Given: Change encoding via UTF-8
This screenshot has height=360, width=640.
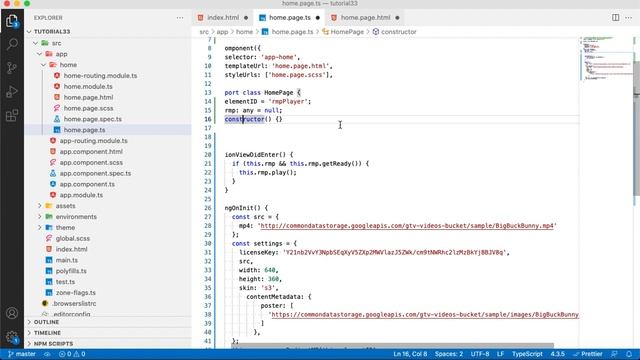Looking at the screenshot, I should 480,354.
